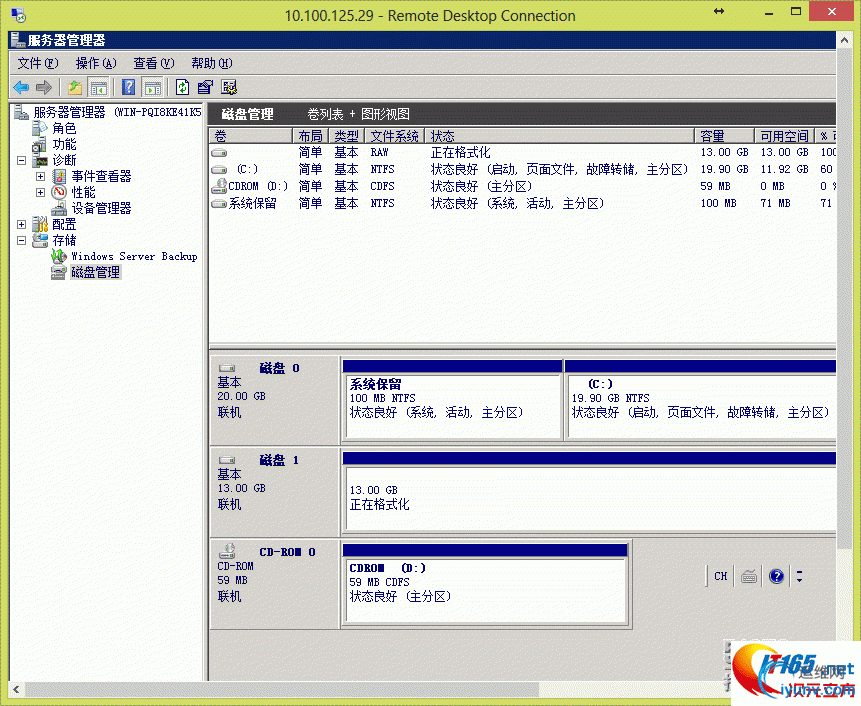
Task: Click the horizontal scrollbar left arrow
Action: tap(16, 690)
